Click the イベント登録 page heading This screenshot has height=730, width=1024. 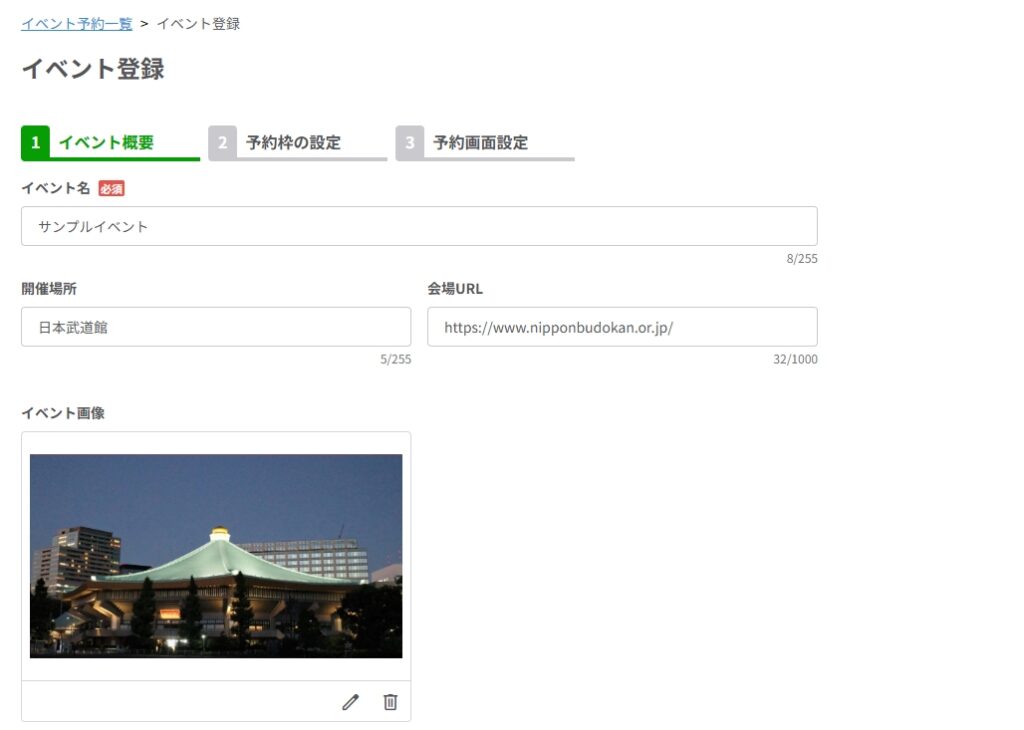click(x=92, y=69)
